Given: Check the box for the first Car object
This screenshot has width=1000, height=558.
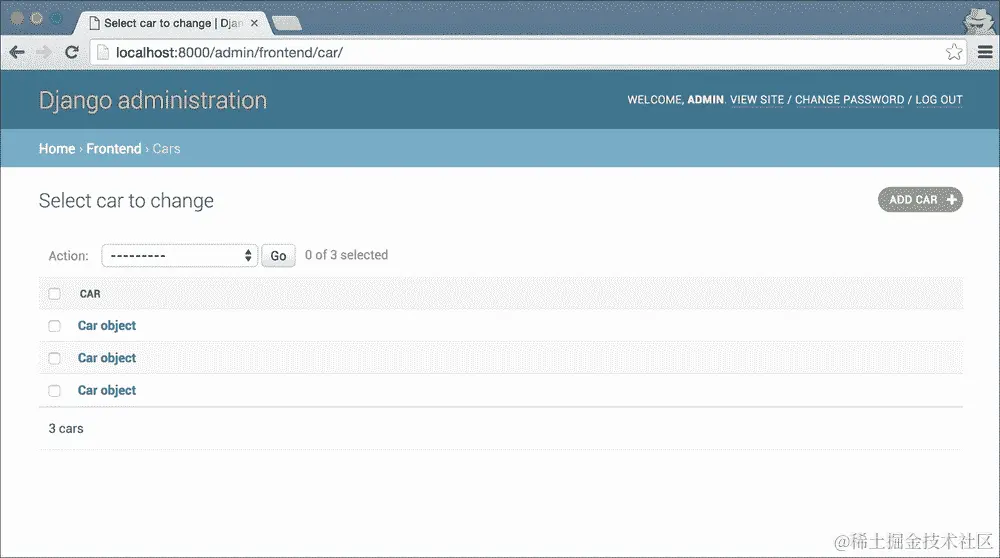Looking at the screenshot, I should (x=54, y=326).
